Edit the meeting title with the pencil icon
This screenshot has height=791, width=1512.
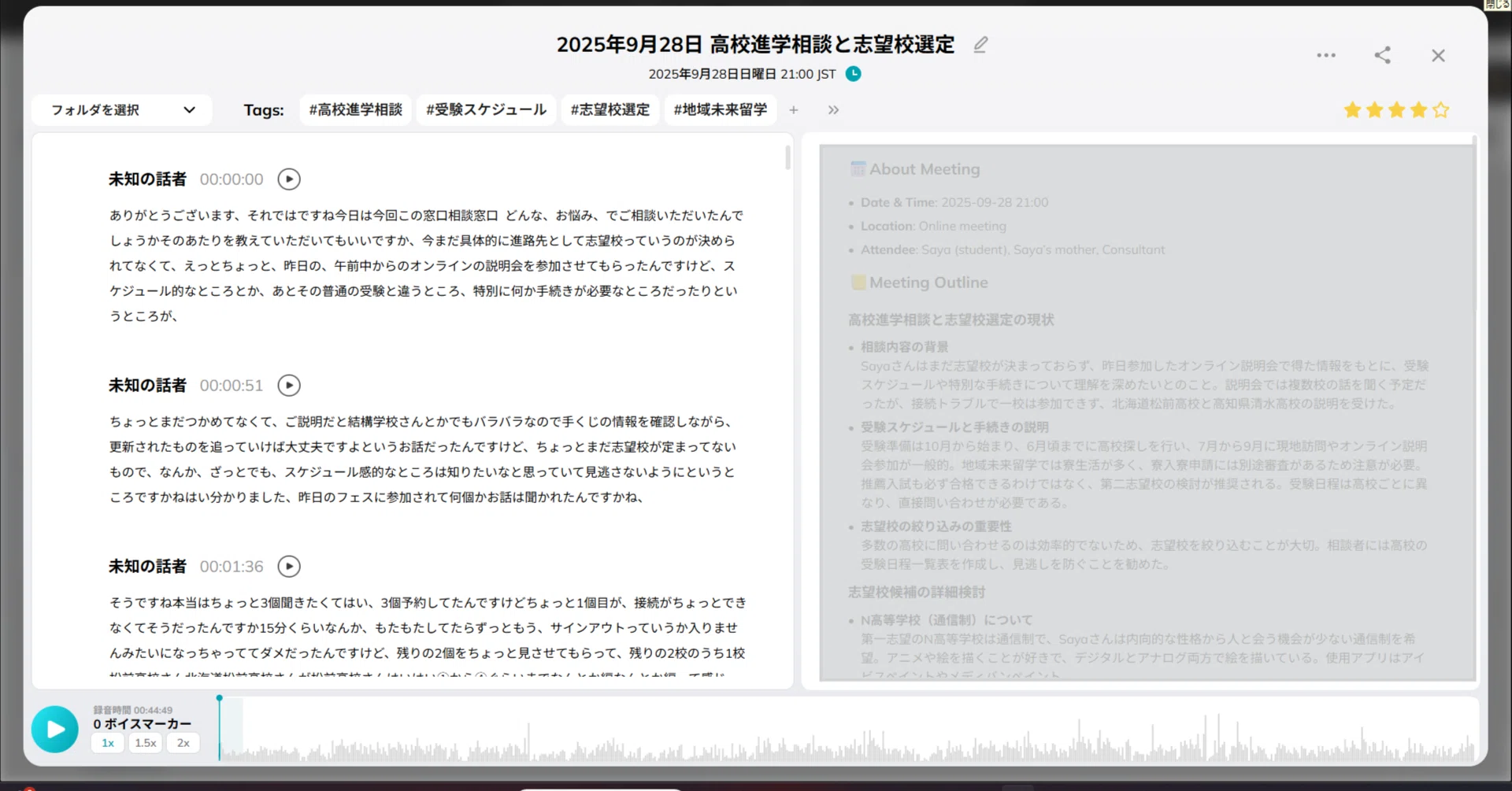click(x=980, y=45)
